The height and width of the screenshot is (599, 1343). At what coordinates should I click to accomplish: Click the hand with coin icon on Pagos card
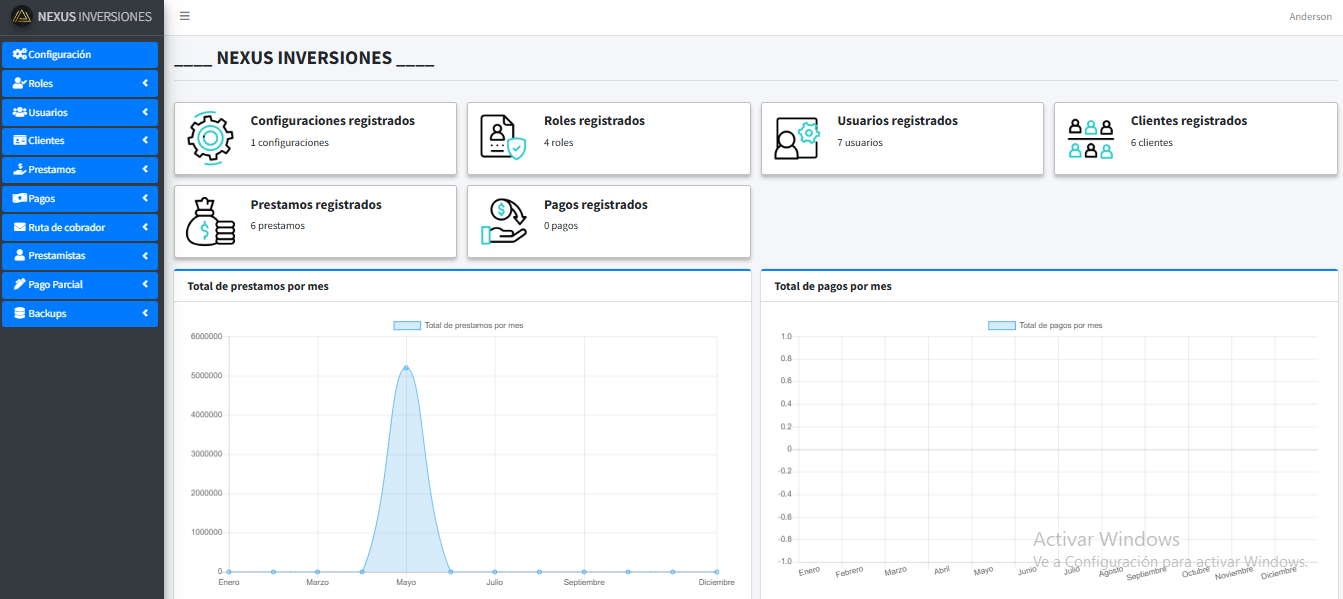[503, 221]
